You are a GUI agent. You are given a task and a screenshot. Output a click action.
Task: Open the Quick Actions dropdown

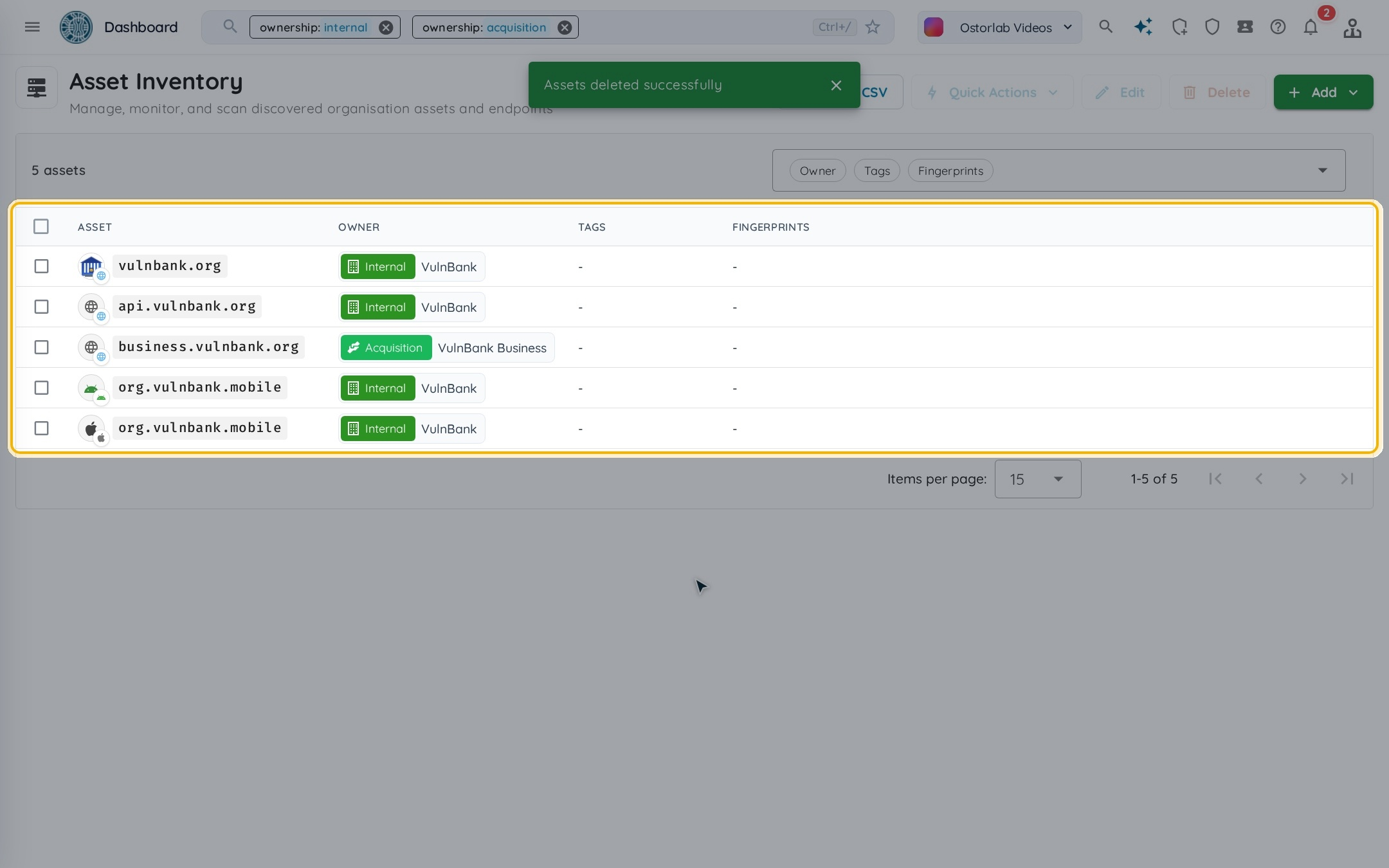pos(992,92)
